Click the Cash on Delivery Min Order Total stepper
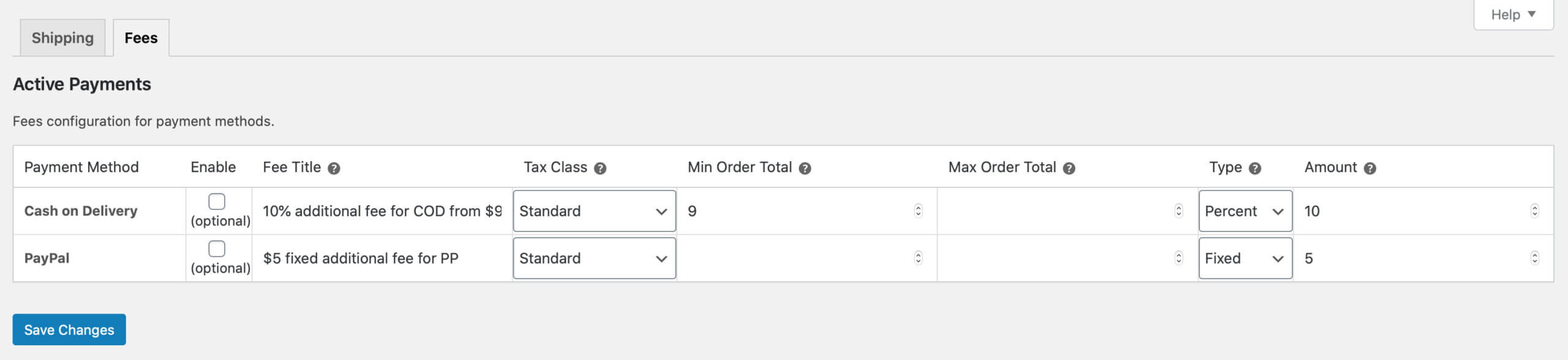 click(918, 211)
